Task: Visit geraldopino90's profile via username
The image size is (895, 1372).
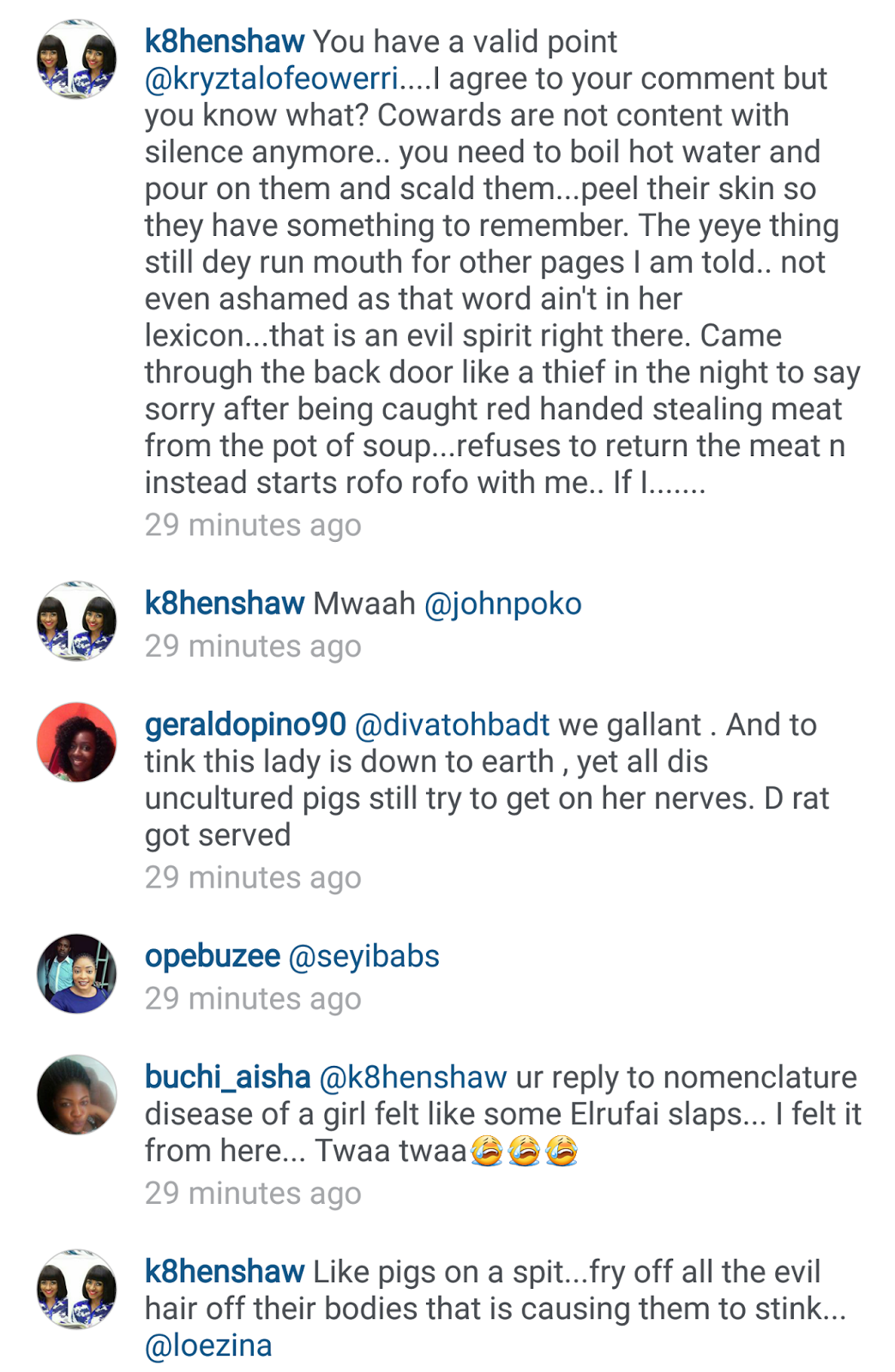Action: (245, 725)
